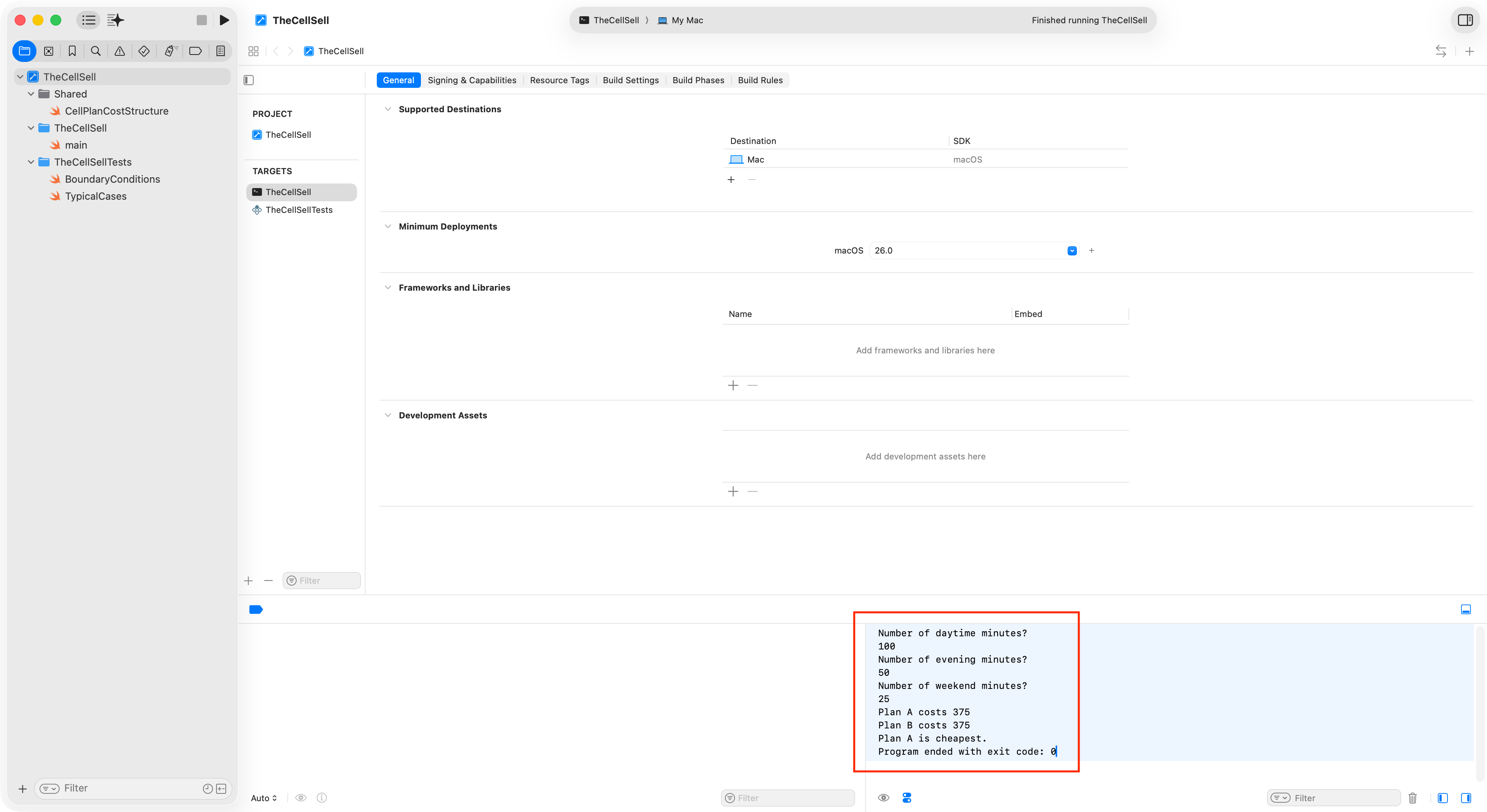The image size is (1487, 812).
Task: Clear console with the trash icon
Action: point(1412,798)
